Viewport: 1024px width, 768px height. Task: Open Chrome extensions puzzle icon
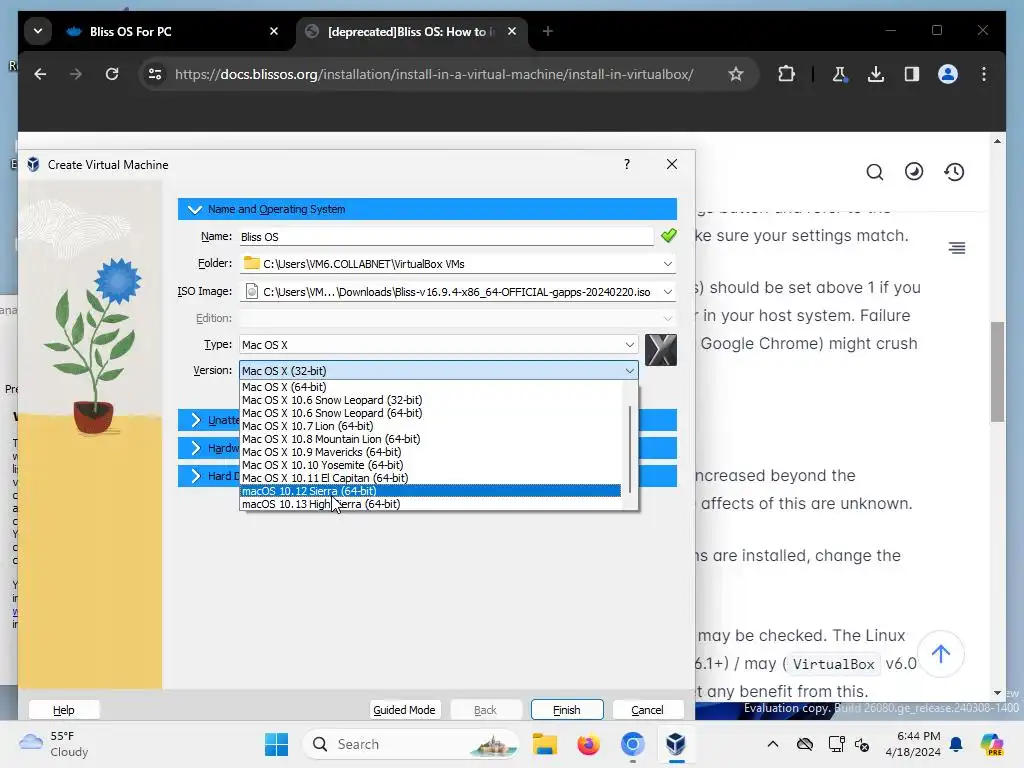(786, 74)
